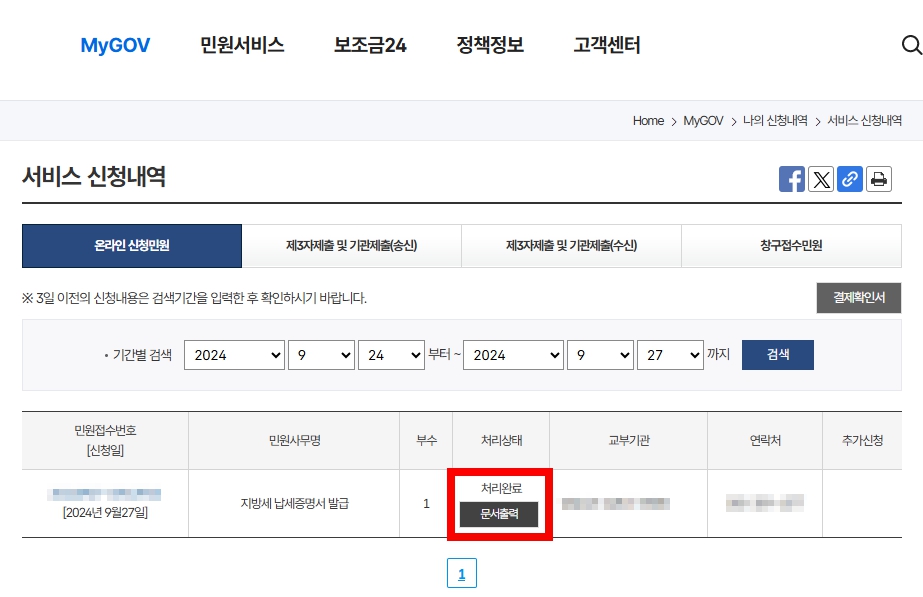Open 정책정보 menu
The image size is (923, 597).
[490, 45]
